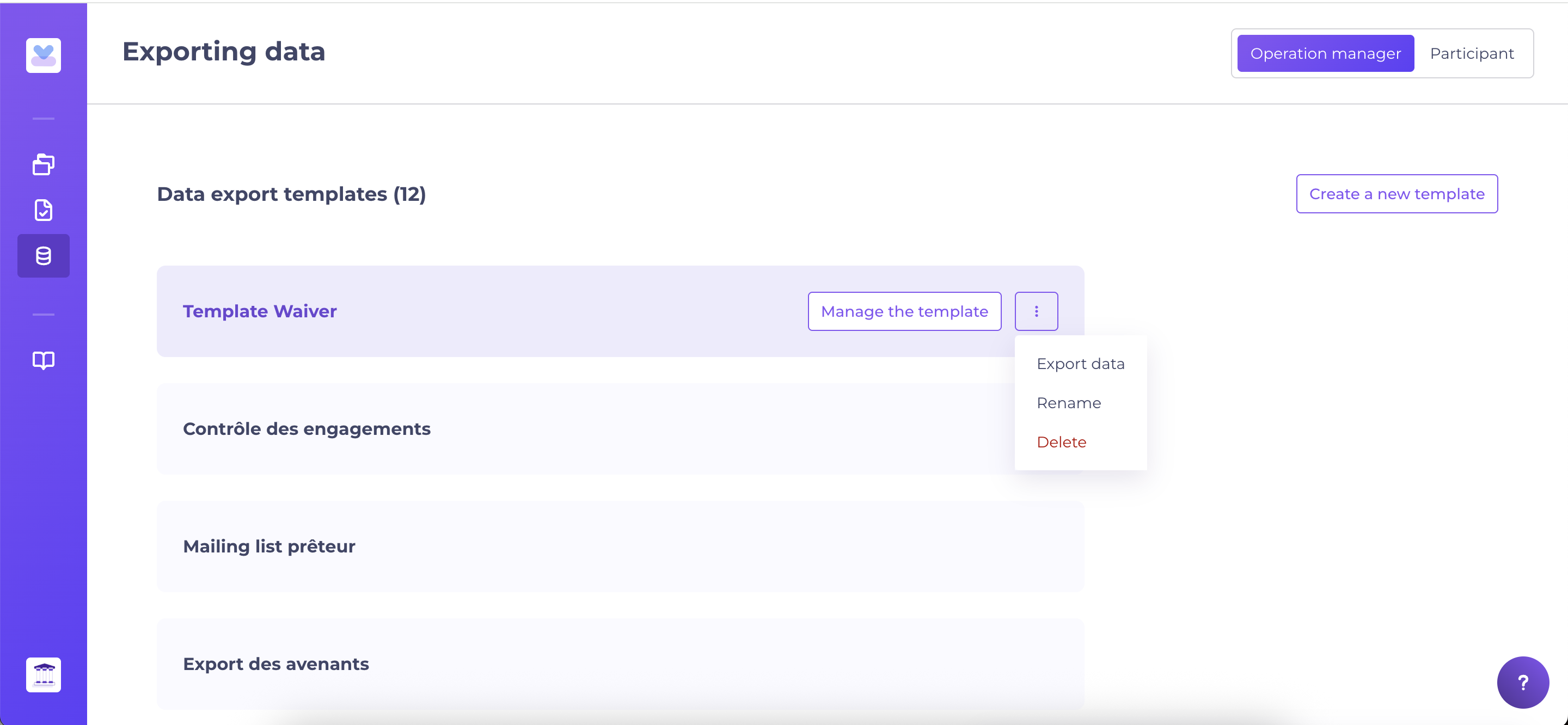
Task: Click Manage the template button
Action: coord(904,312)
